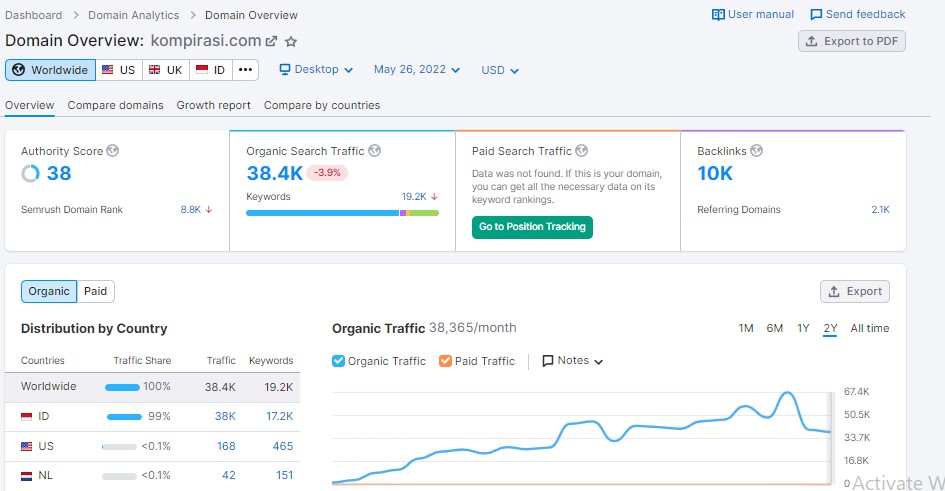Toggle the Paid Traffic checkbox
The height and width of the screenshot is (491, 945).
445,361
